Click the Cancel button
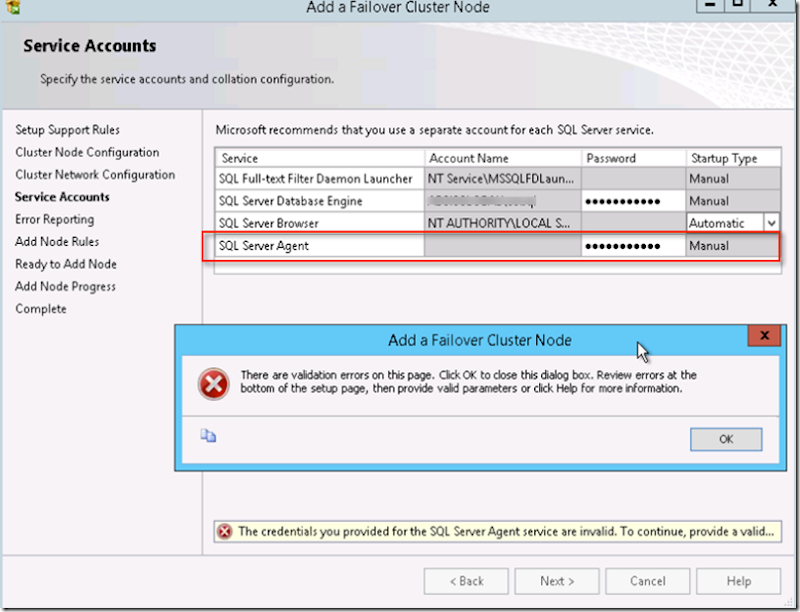The image size is (800, 612). pos(647,581)
